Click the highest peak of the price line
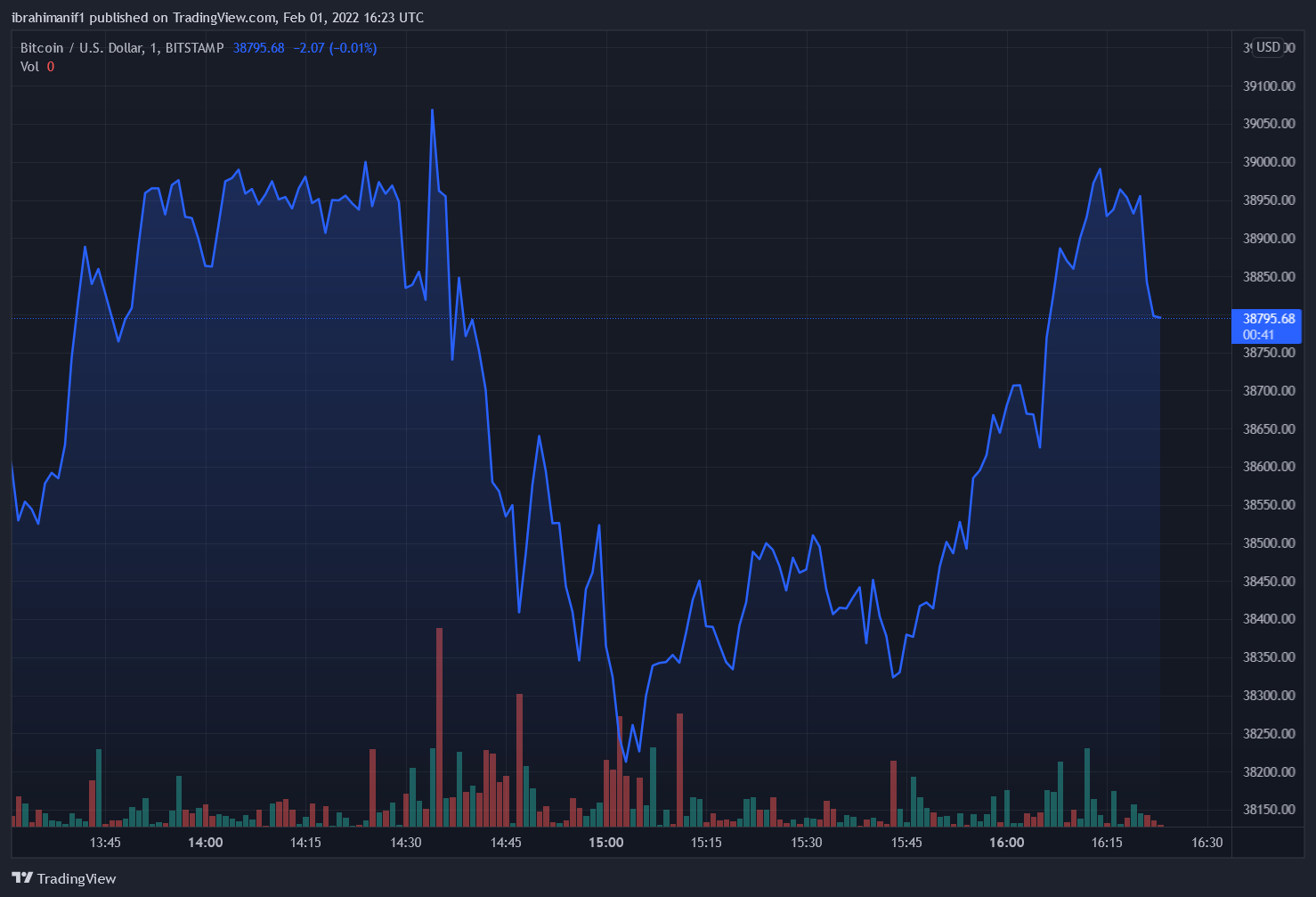Image resolution: width=1316 pixels, height=897 pixels. (432, 110)
